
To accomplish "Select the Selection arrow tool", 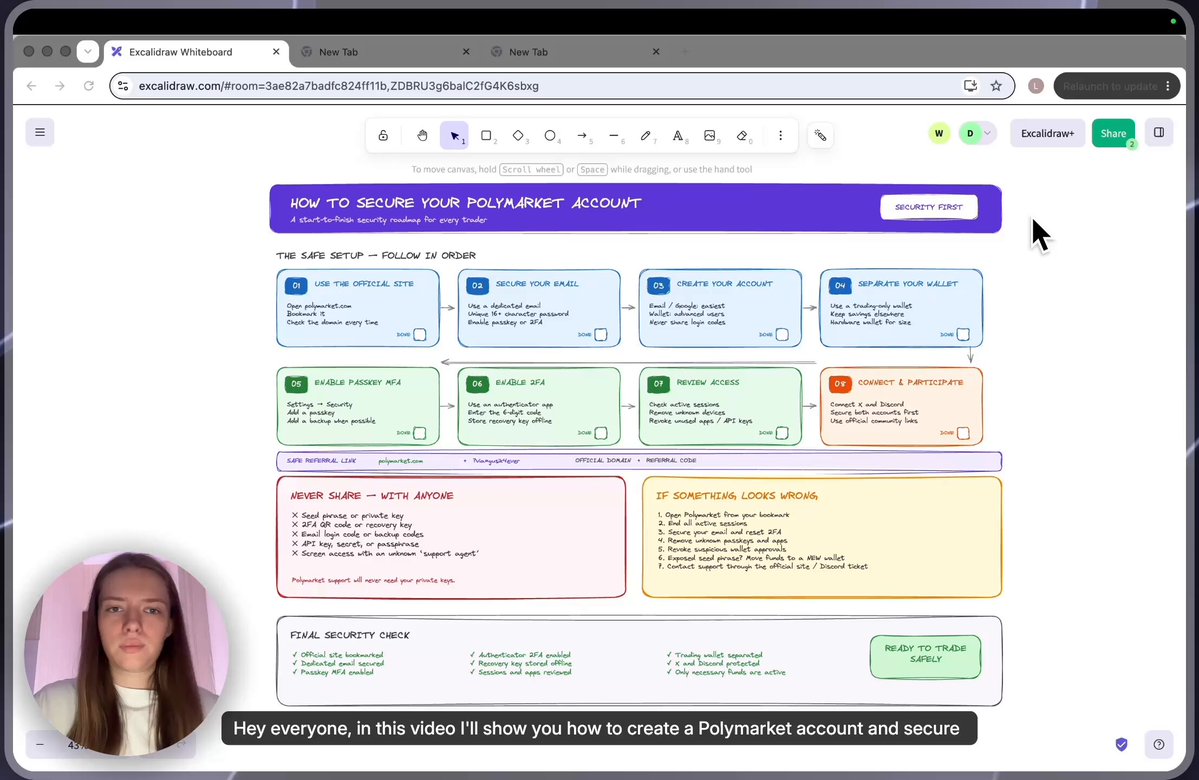I will click(x=454, y=135).
